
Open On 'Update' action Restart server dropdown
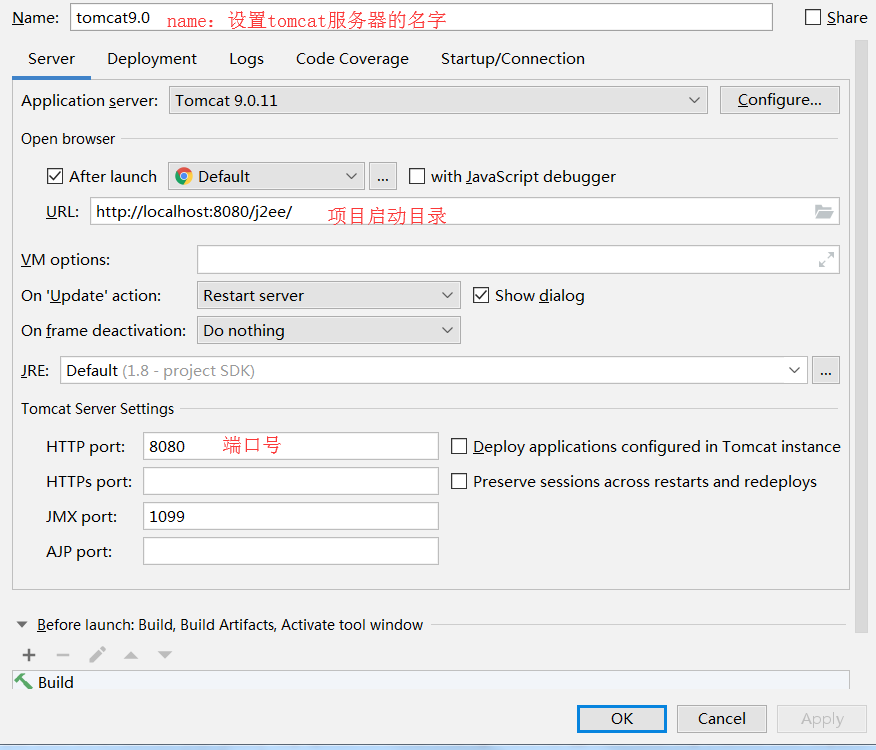[328, 295]
